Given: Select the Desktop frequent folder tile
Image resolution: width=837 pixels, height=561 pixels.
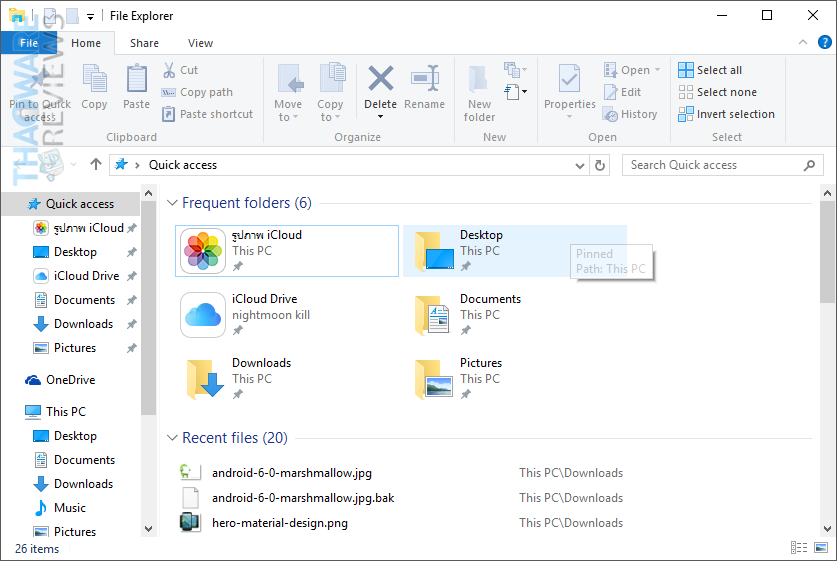Looking at the screenshot, I should [x=515, y=251].
